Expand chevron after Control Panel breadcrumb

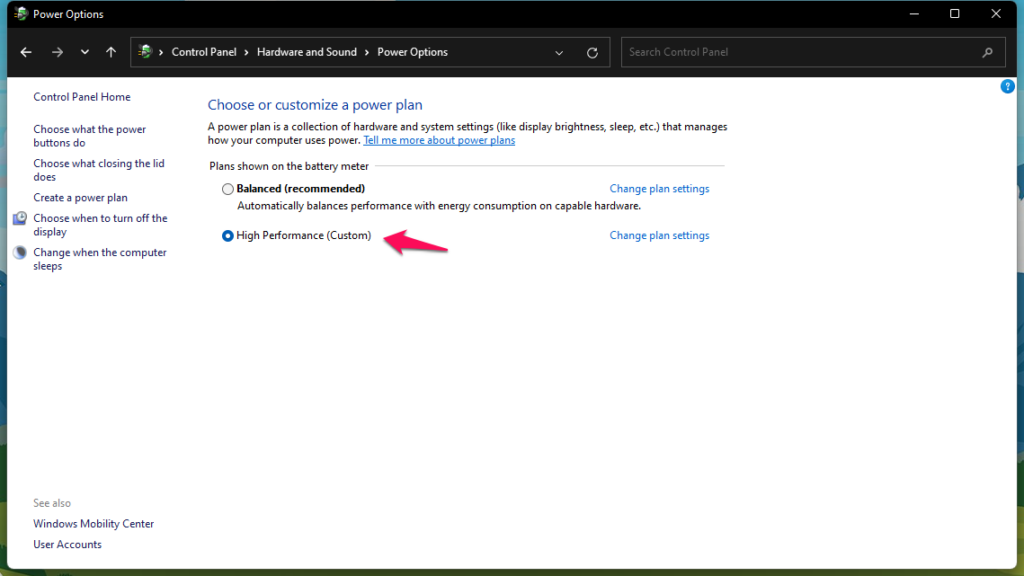coord(246,52)
